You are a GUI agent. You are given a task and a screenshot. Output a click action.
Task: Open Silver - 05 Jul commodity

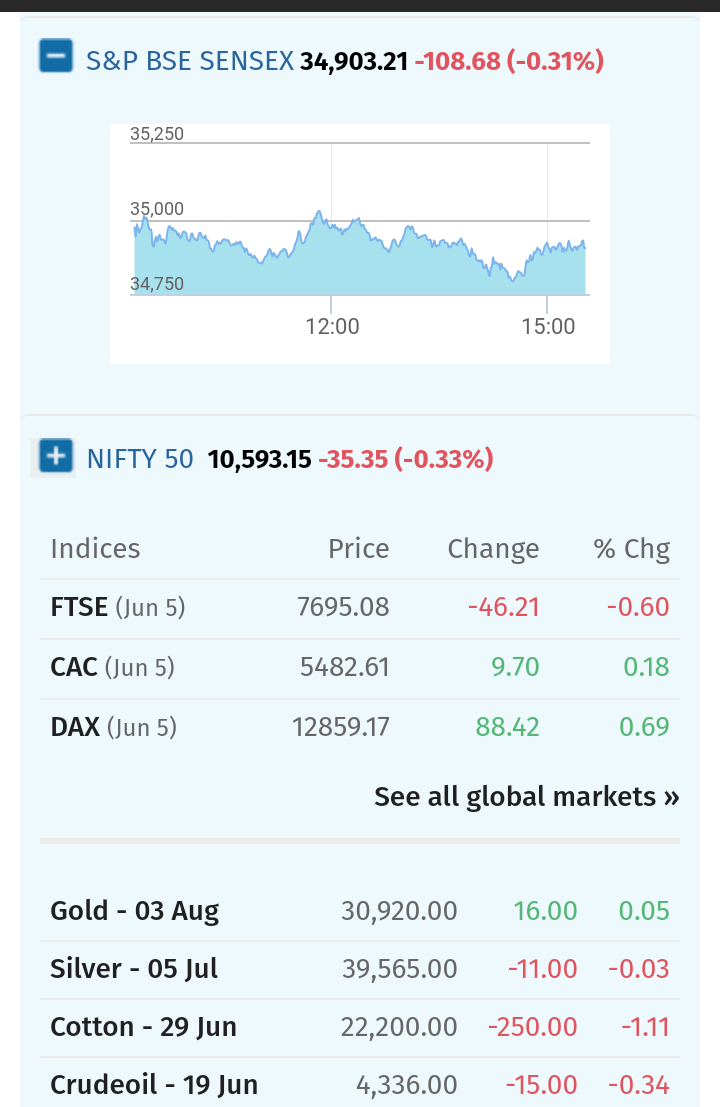point(360,969)
